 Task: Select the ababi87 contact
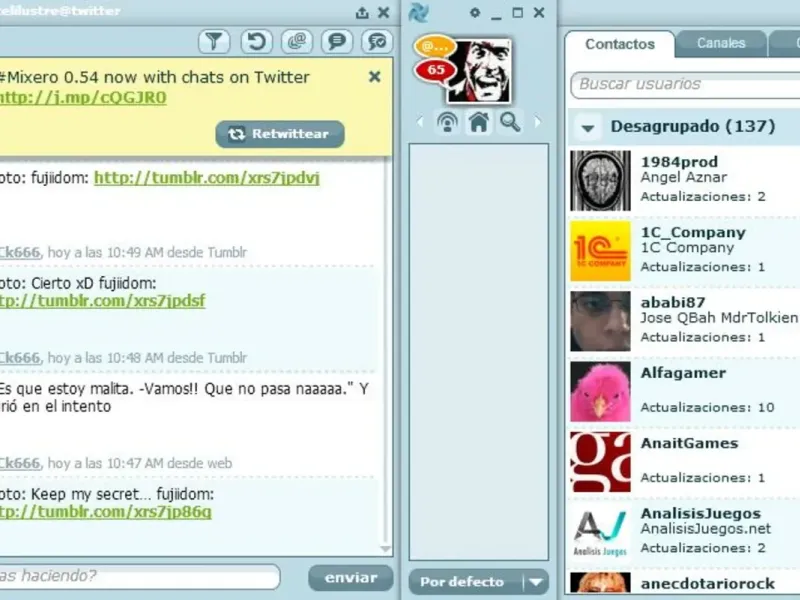[x=684, y=321]
